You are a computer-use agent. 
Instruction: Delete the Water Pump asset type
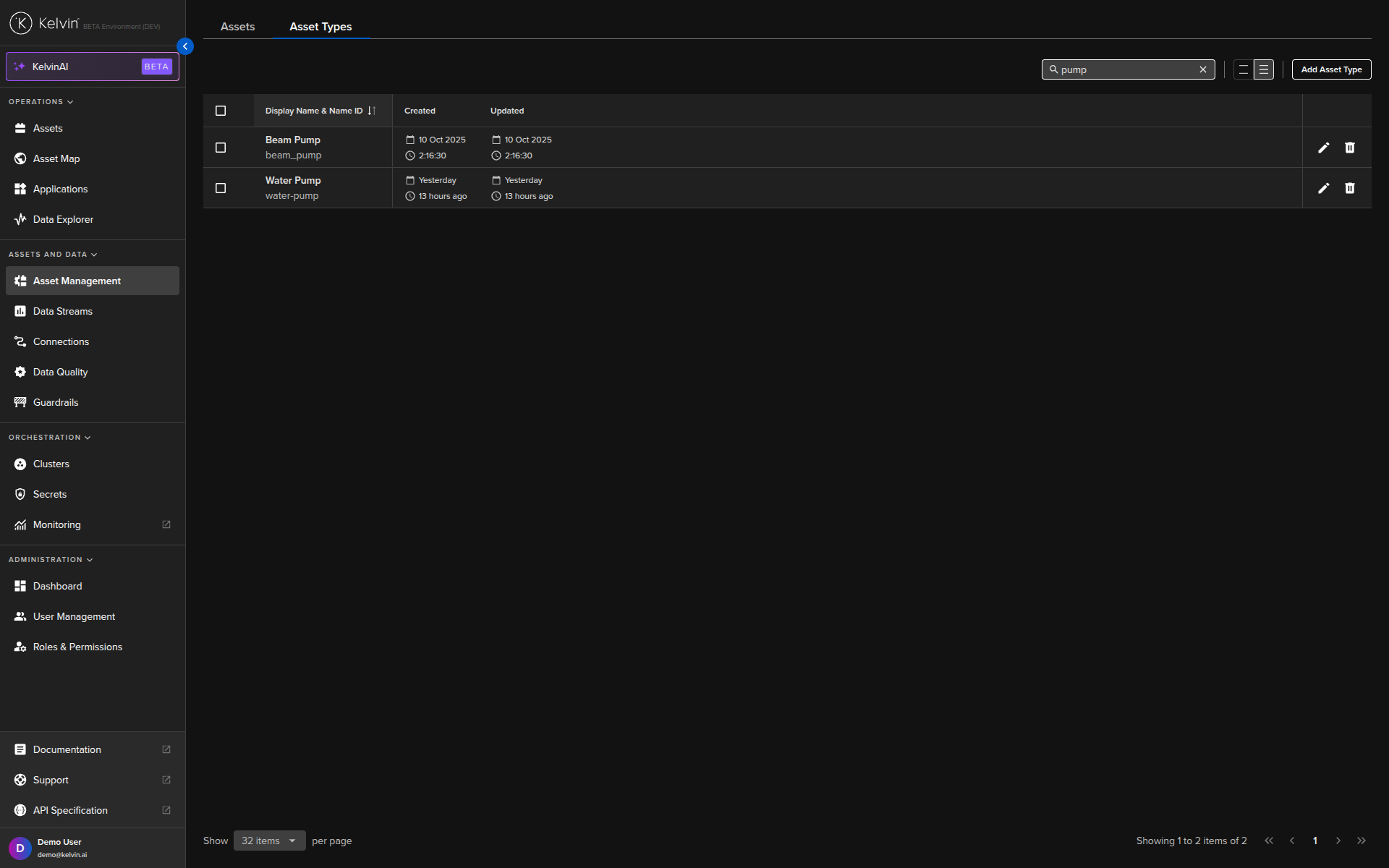click(1349, 188)
